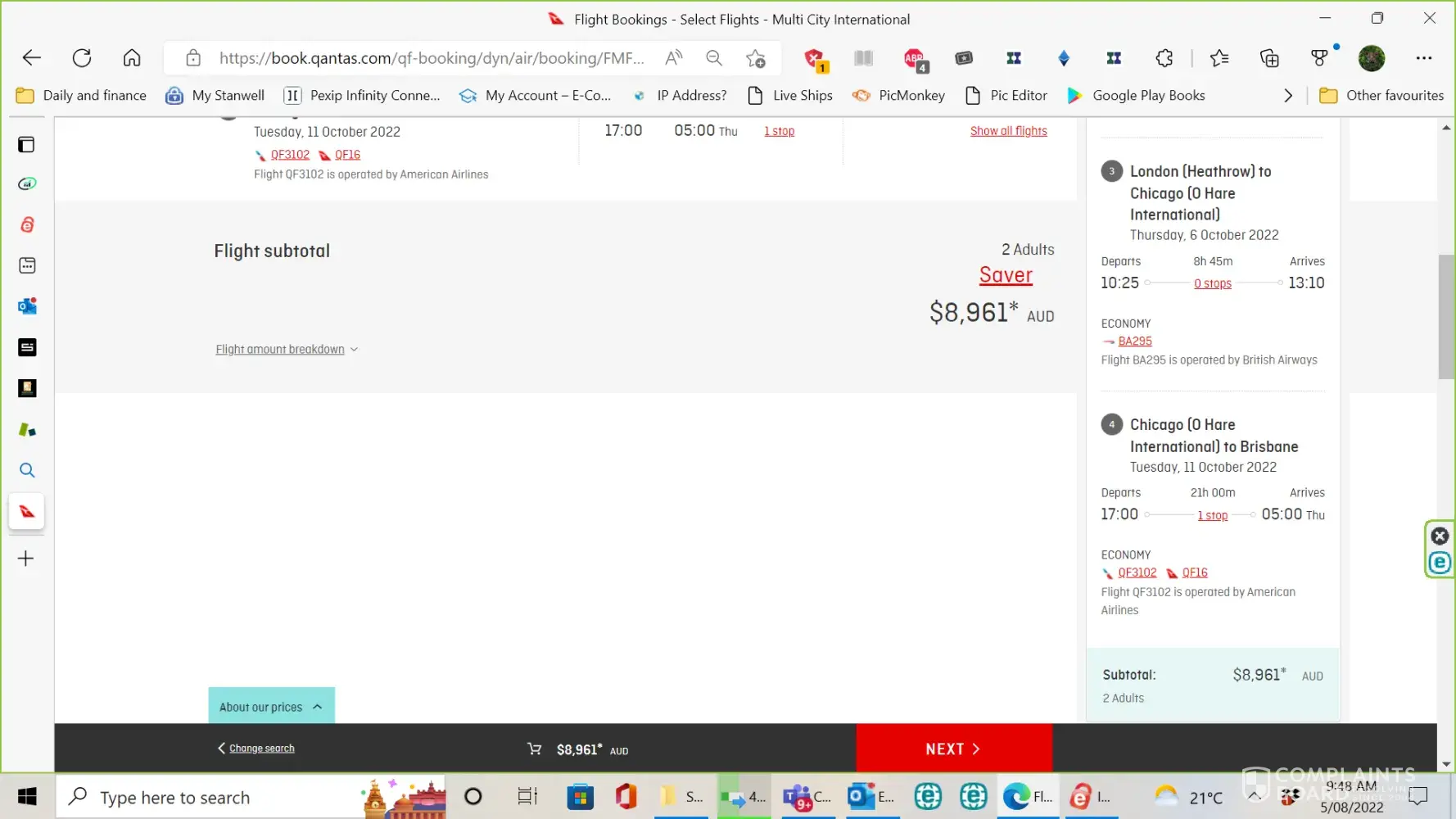The width and height of the screenshot is (1456, 819).
Task: Open the Favourites list icon
Action: [1219, 58]
